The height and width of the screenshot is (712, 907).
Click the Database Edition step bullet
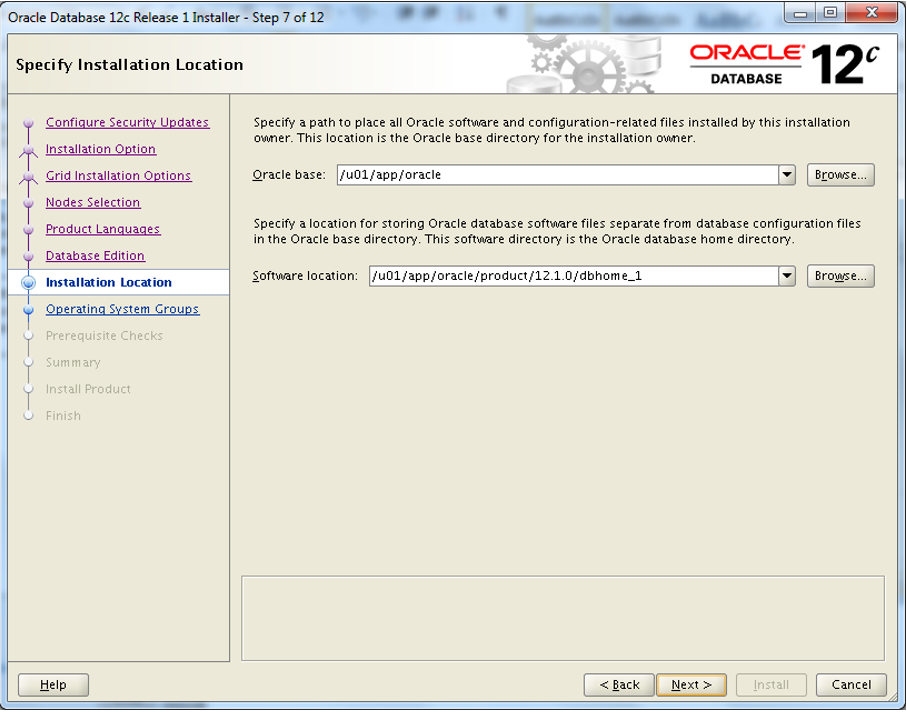coord(28,256)
